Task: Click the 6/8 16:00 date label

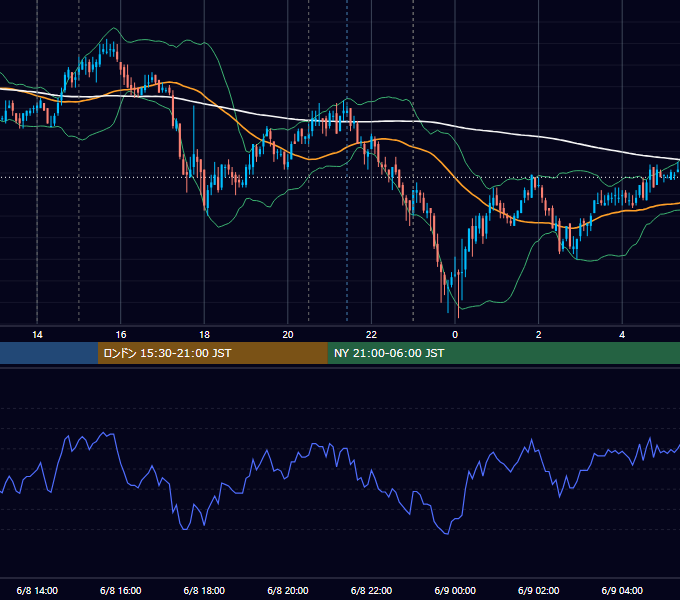Action: 121,590
